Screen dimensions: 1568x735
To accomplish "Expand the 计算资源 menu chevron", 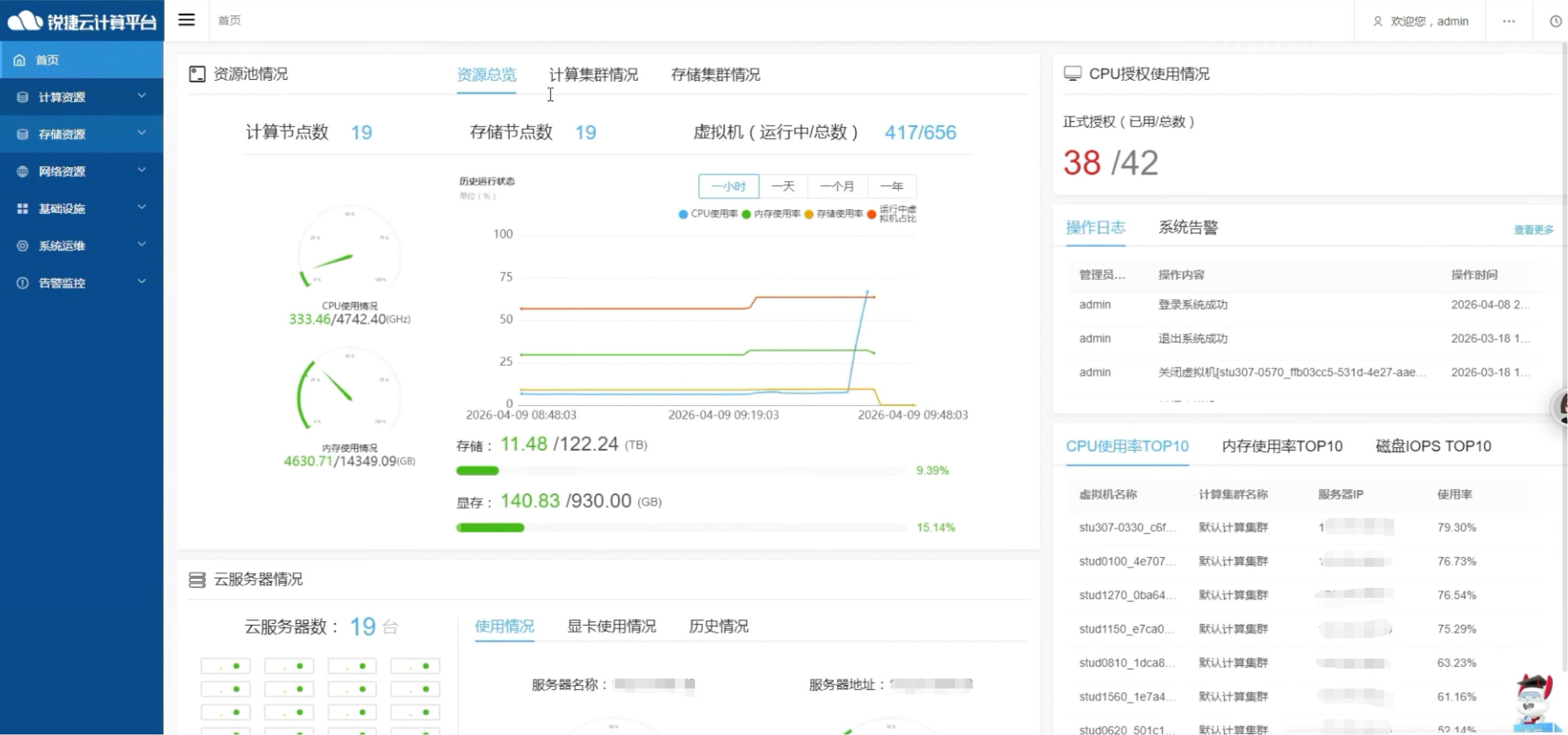I will 142,96.
